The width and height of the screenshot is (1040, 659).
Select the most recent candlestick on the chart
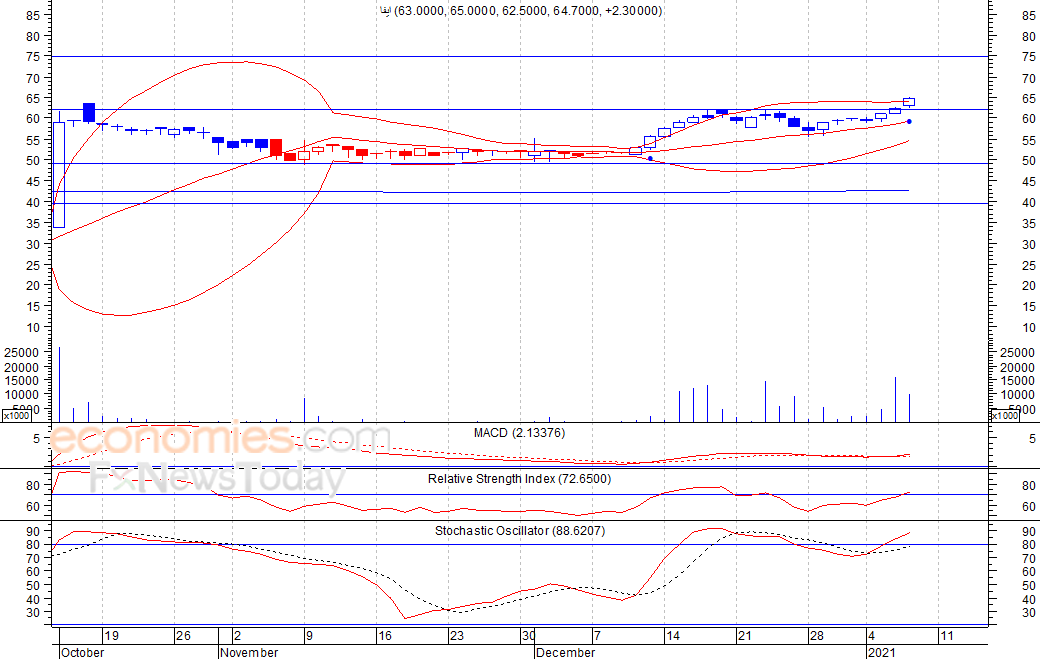(x=909, y=102)
